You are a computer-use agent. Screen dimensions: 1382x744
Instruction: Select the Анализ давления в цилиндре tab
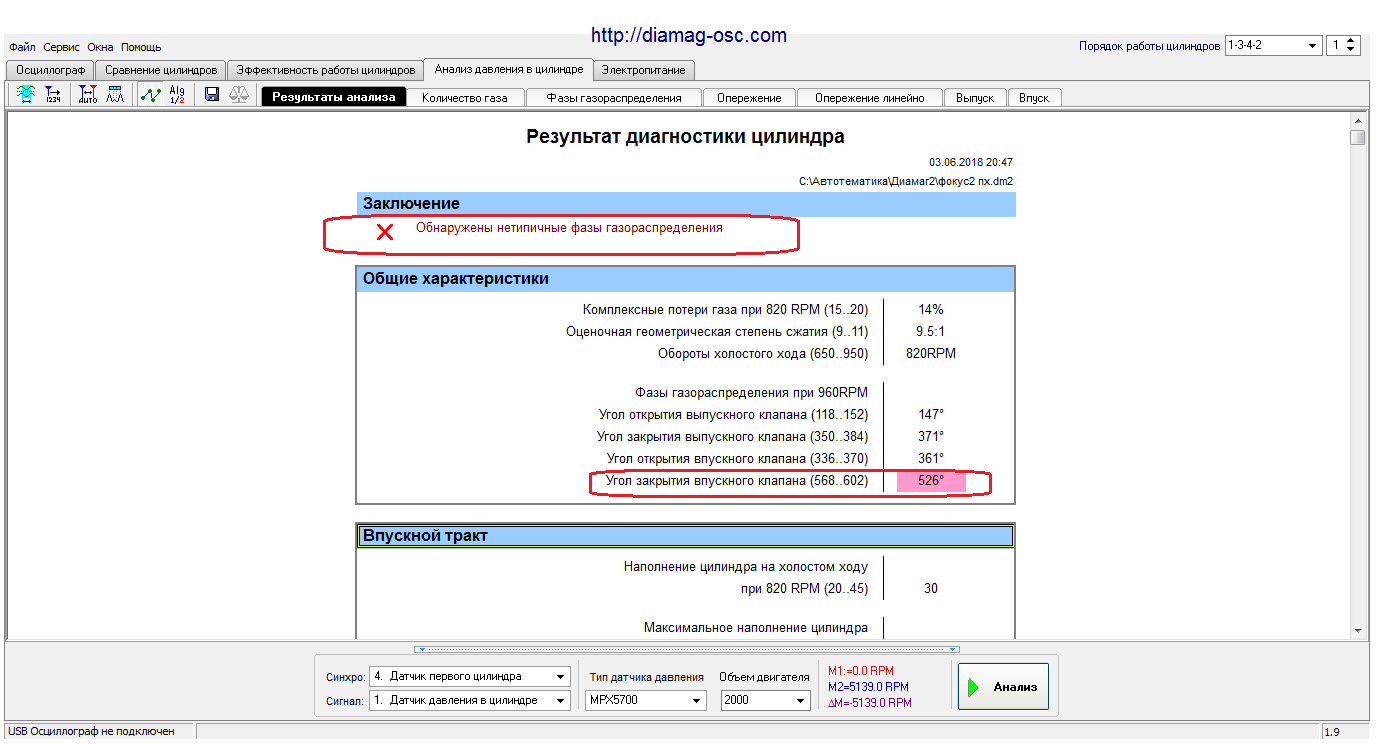point(509,69)
